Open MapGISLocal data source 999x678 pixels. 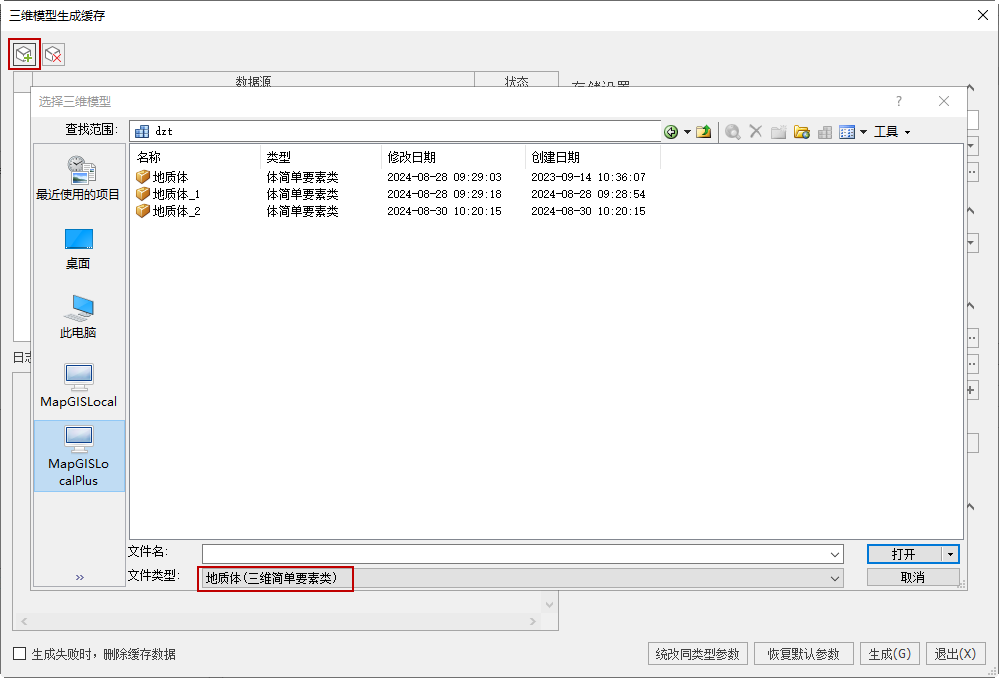[79, 386]
